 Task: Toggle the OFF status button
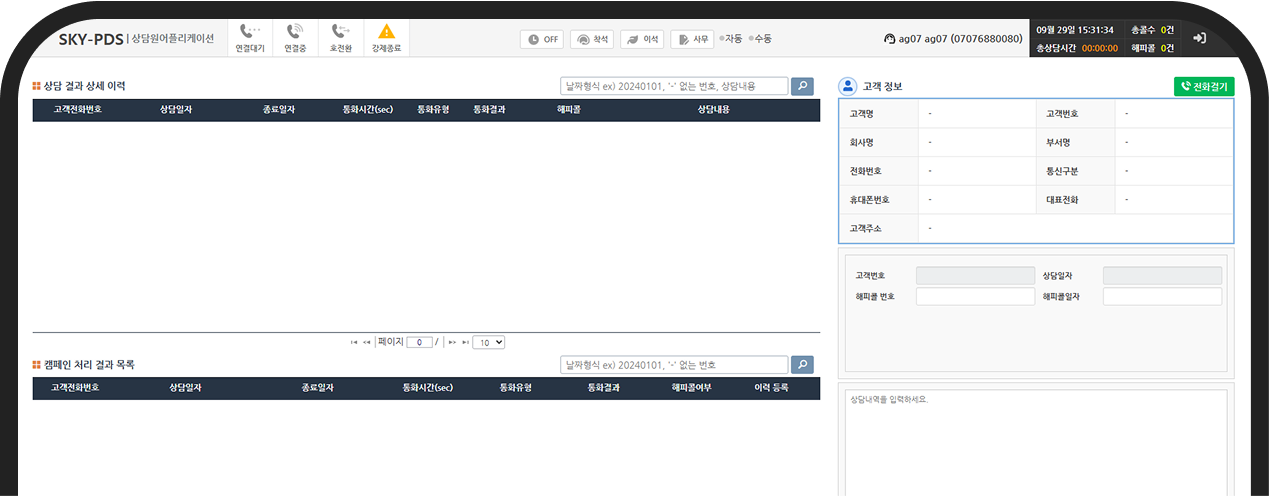click(x=542, y=39)
